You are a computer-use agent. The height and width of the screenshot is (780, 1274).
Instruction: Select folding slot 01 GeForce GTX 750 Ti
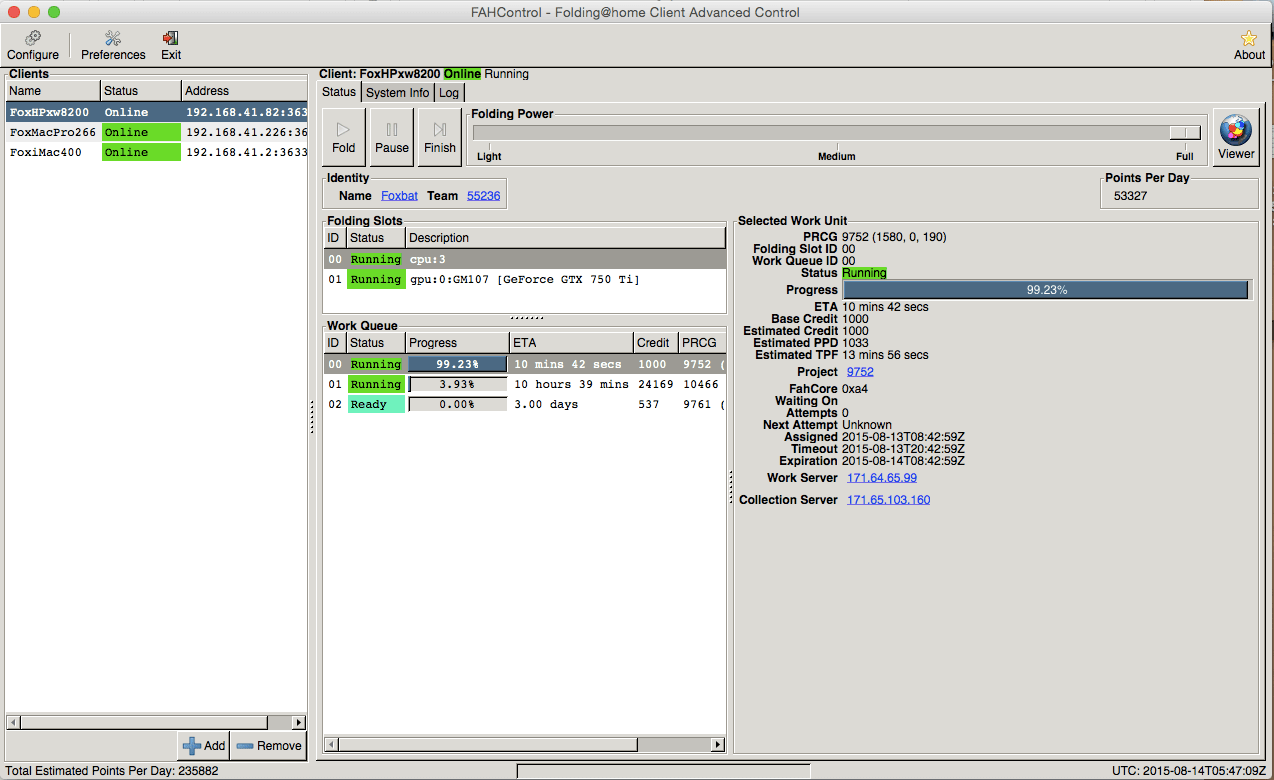coord(525,279)
